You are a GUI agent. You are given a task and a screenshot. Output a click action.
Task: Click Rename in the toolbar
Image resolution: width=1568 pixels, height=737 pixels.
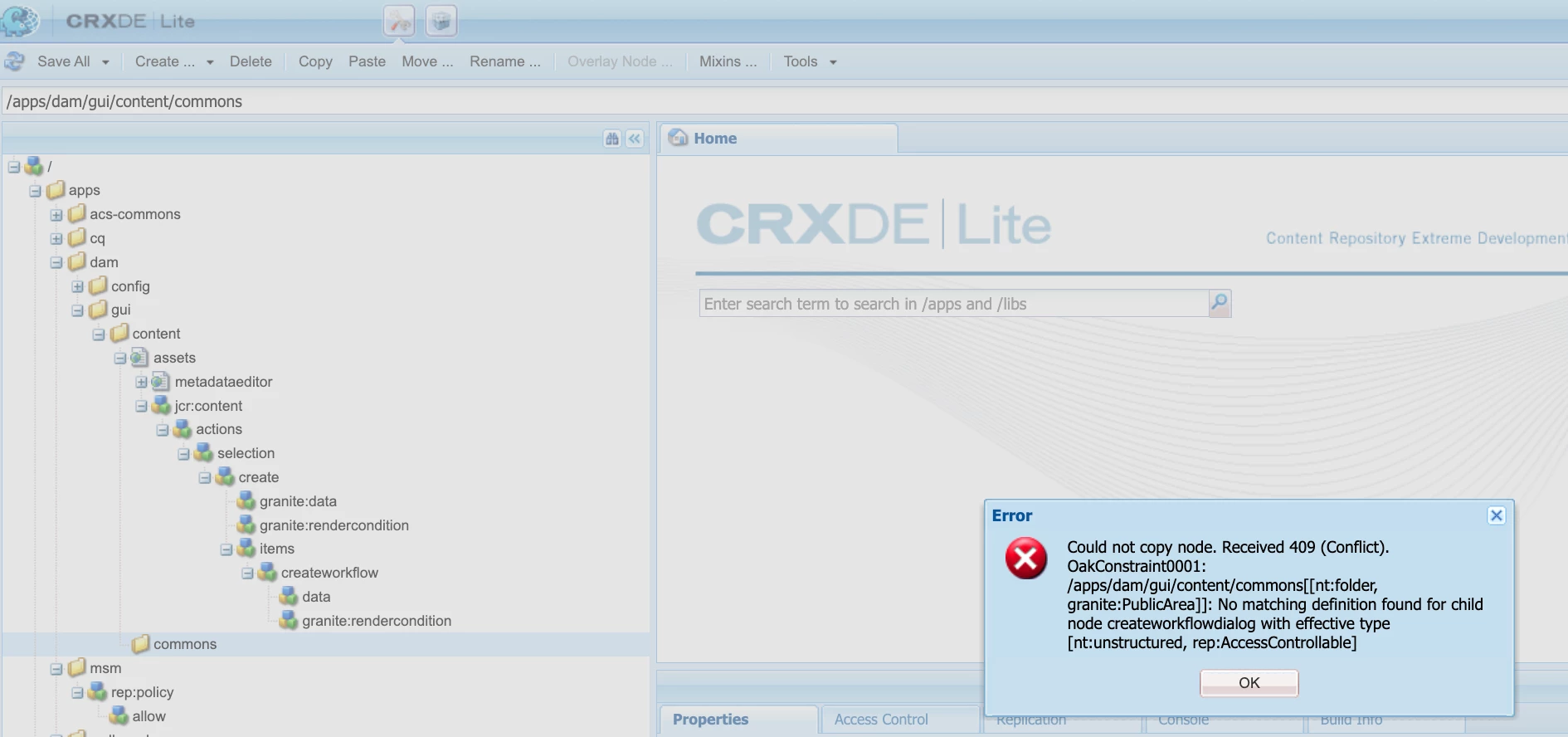[x=505, y=61]
